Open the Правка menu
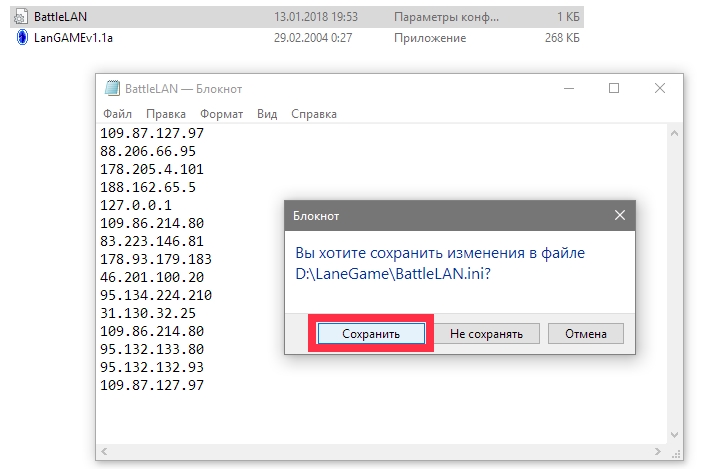Viewport: 721px width, 469px height. 166,114
